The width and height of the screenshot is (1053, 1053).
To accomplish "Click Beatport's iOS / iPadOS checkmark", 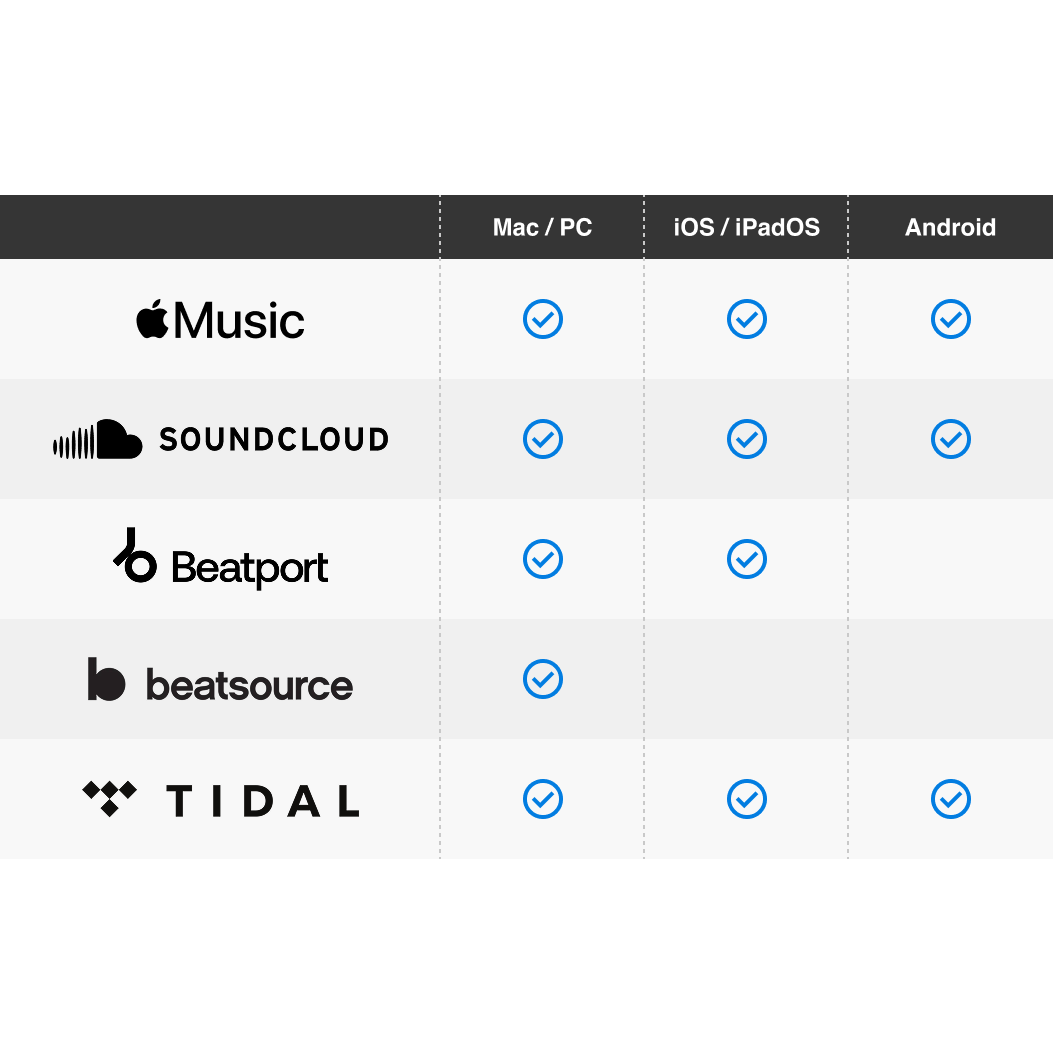I will (747, 559).
